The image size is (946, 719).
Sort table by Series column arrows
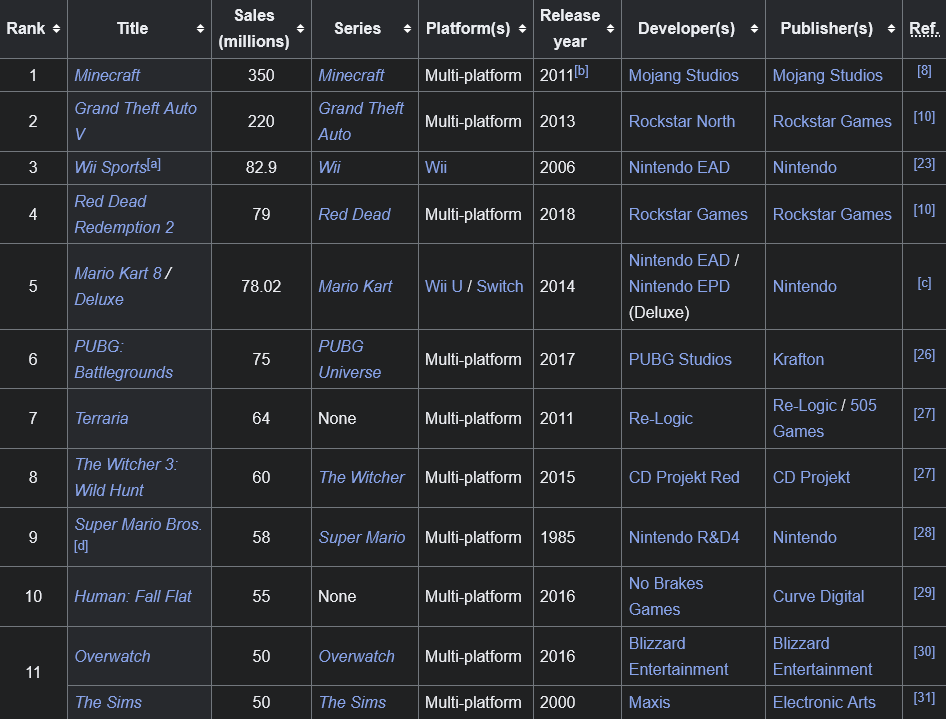tap(407, 29)
